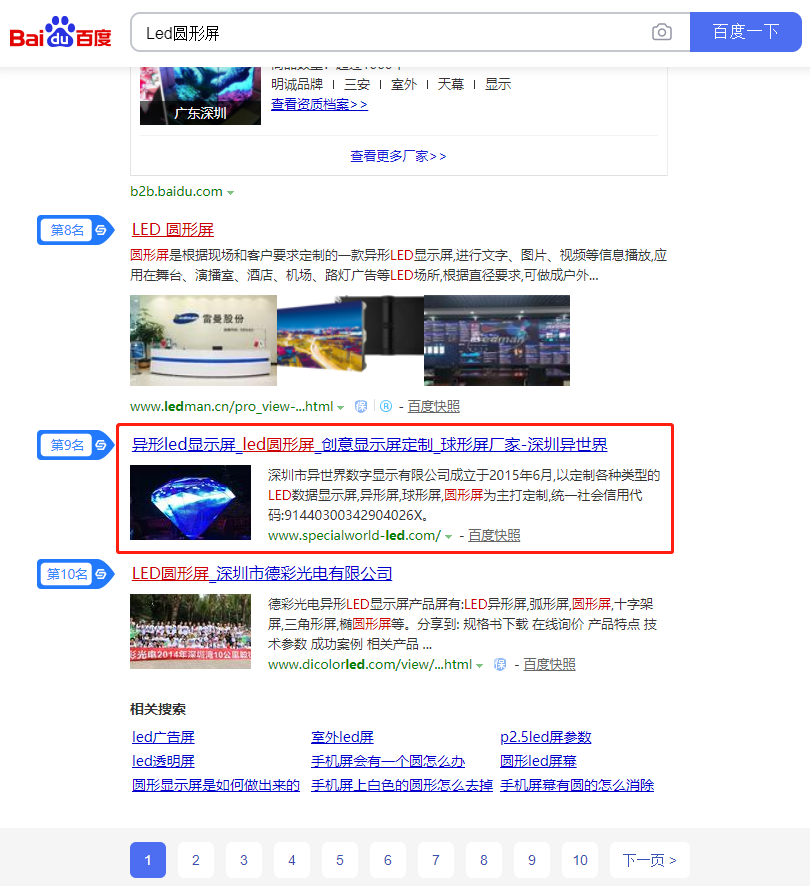This screenshot has height=886, width=810.
Task: Click the www.dicolorled.com/view URL text
Action: click(x=370, y=664)
